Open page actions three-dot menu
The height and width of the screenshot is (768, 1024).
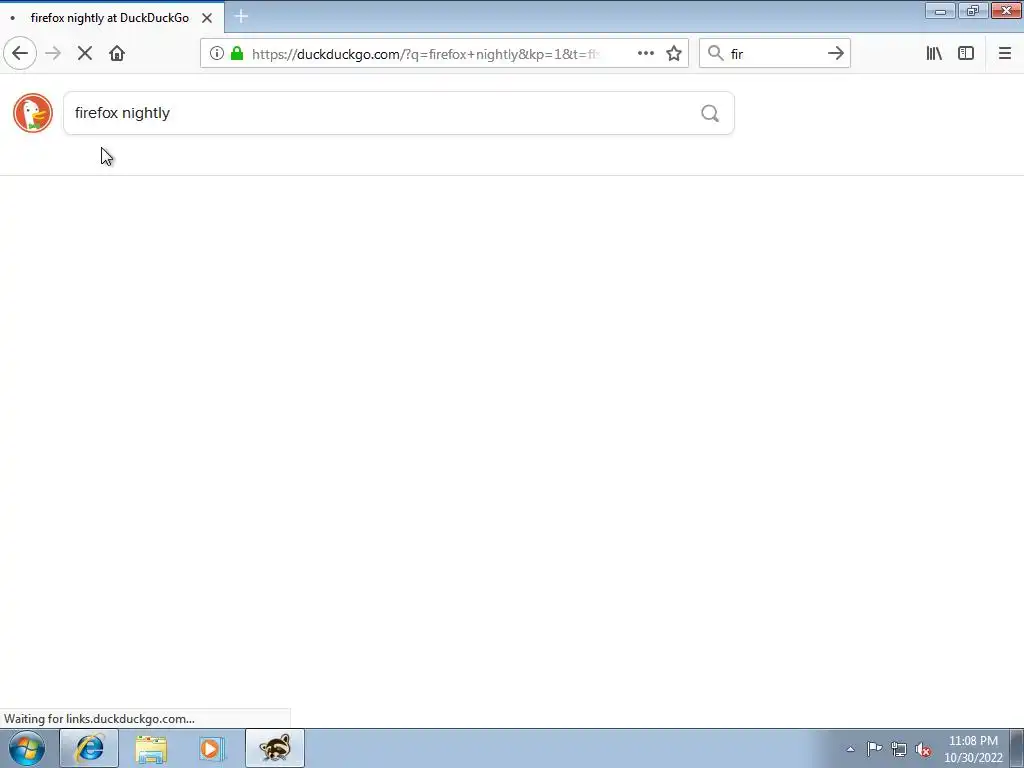[645, 54]
